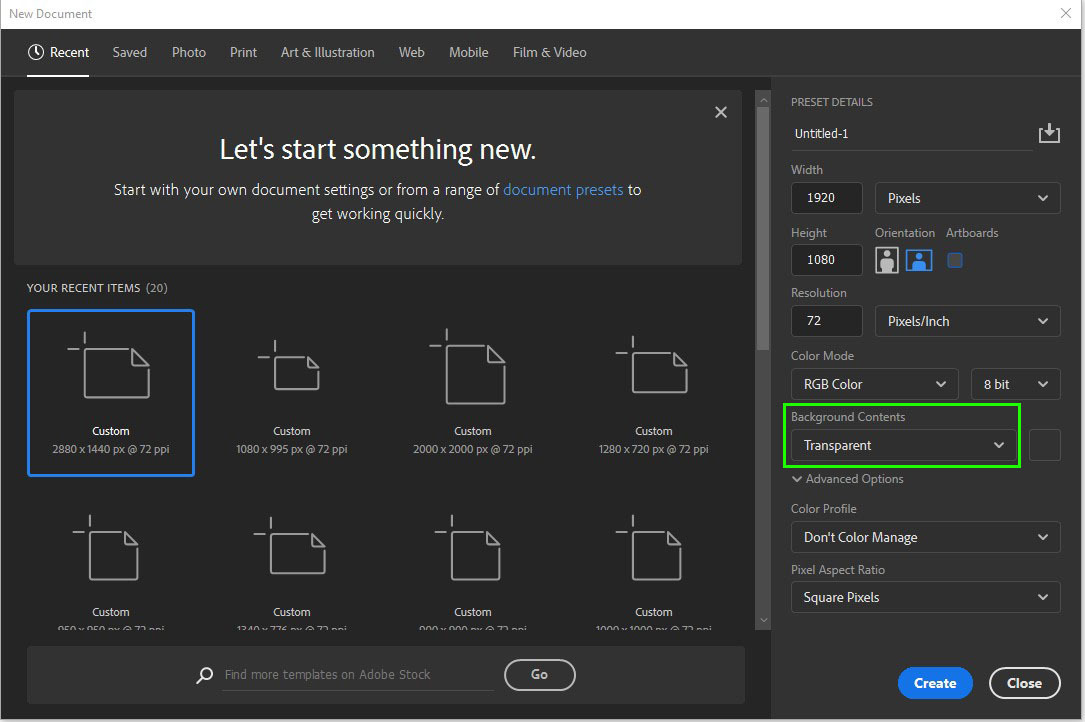Select the landscape orientation icon
The image size is (1085, 722).
918,259
